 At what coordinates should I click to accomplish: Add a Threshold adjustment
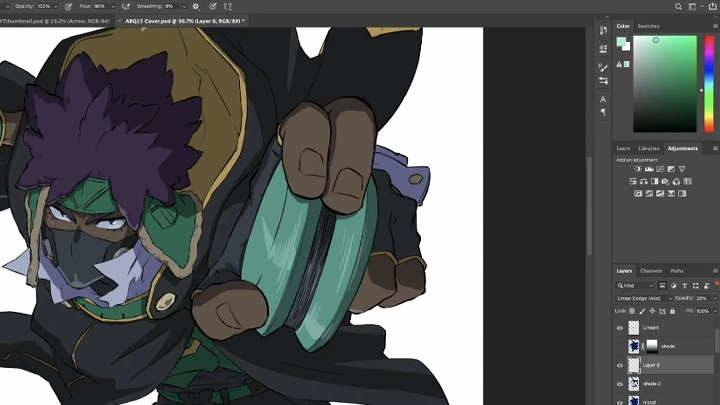pyautogui.click(x=660, y=194)
